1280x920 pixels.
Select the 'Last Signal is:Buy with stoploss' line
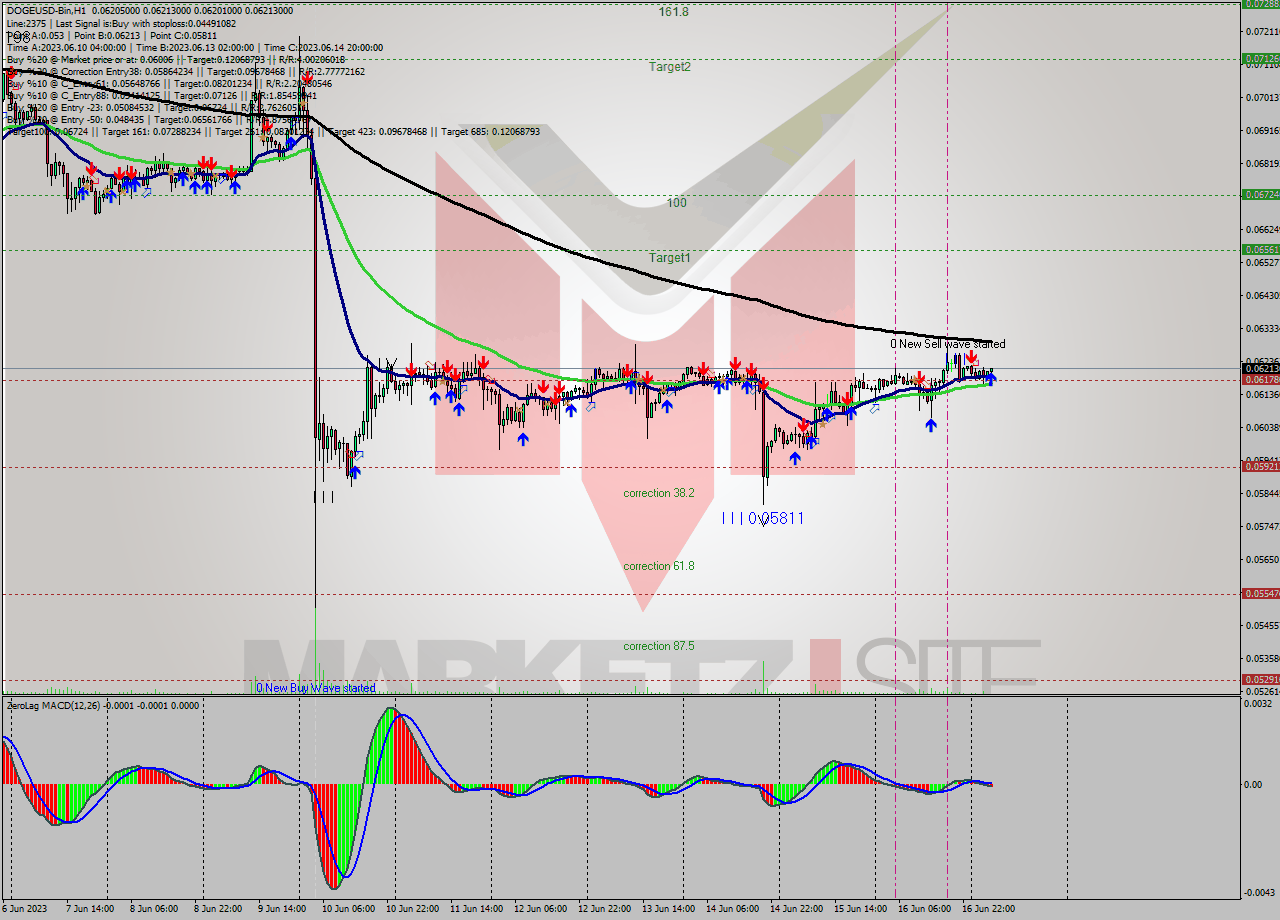coord(146,23)
